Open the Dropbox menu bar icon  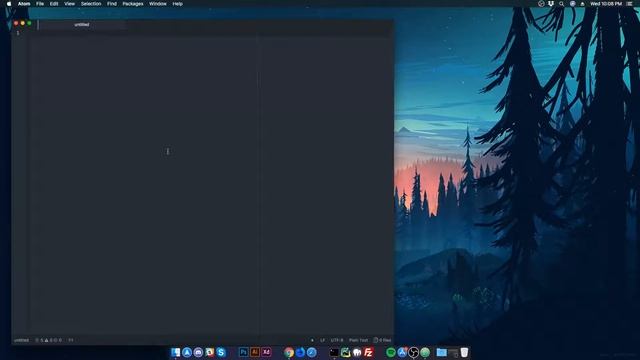551,4
